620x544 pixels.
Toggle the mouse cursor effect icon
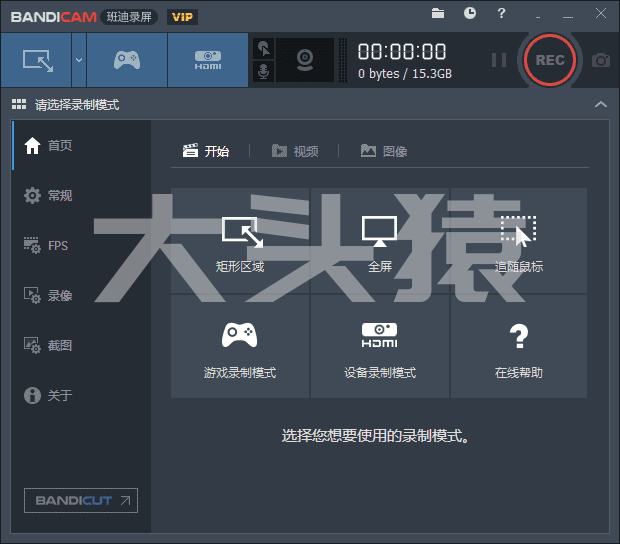pyautogui.click(x=263, y=49)
